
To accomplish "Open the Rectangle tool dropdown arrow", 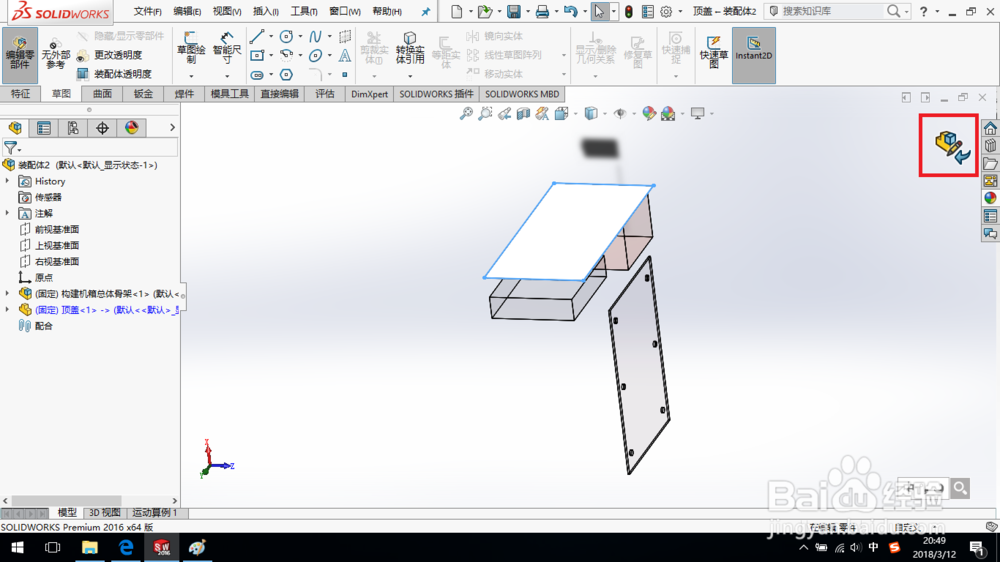I will (270, 55).
